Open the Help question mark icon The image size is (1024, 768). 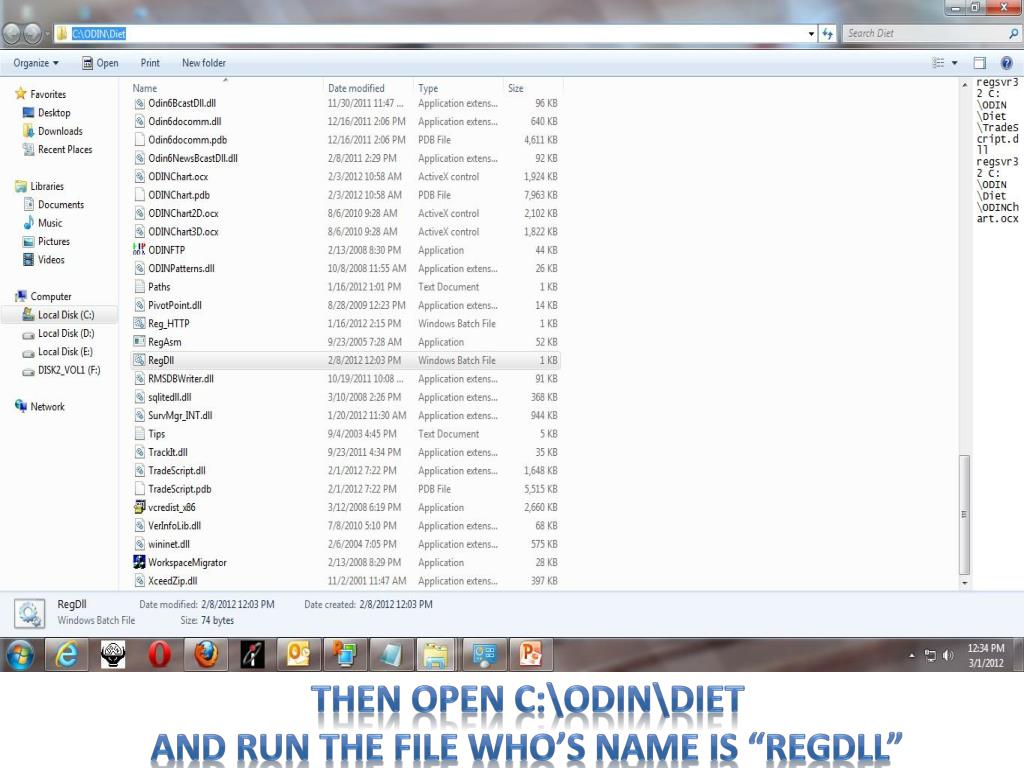click(1006, 63)
